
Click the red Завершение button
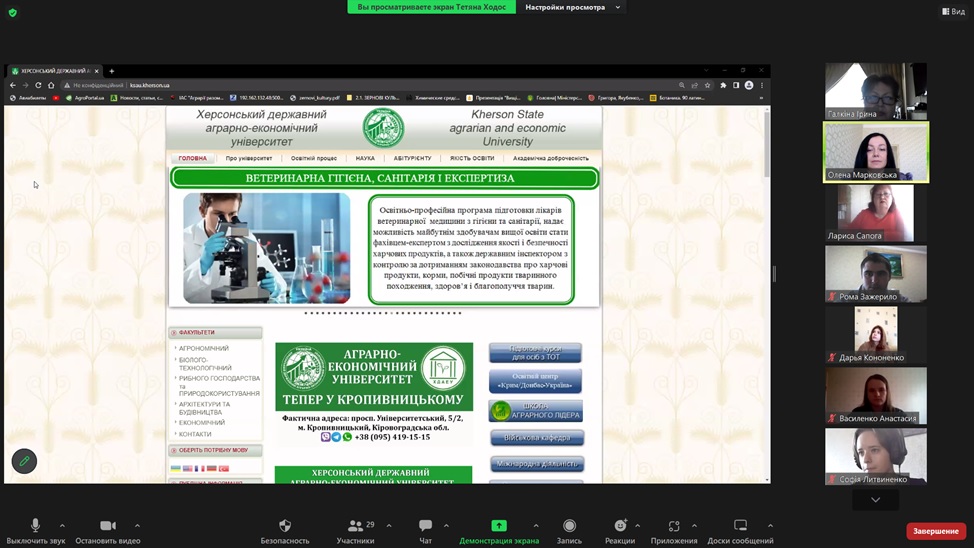click(935, 531)
